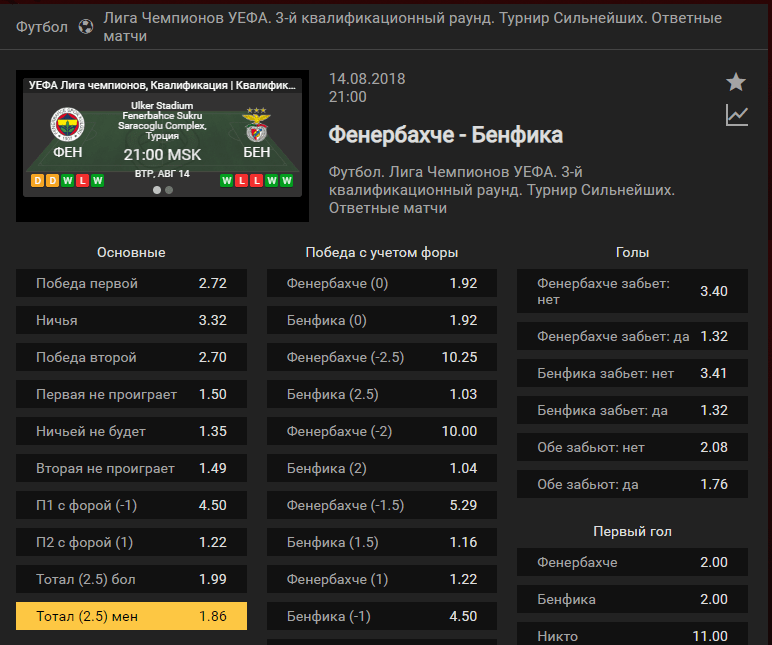Click the Fenerbahce club logo

click(x=67, y=124)
